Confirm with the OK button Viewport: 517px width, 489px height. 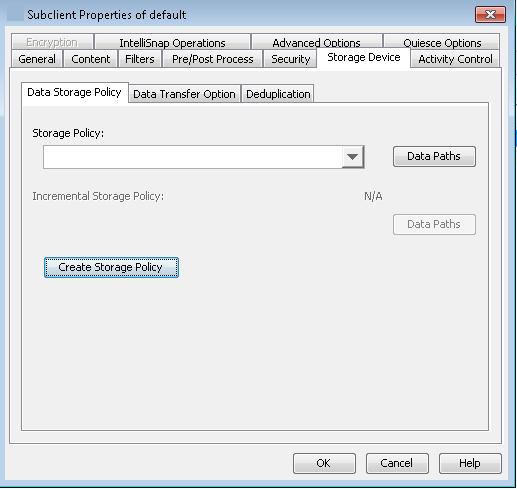click(324, 463)
